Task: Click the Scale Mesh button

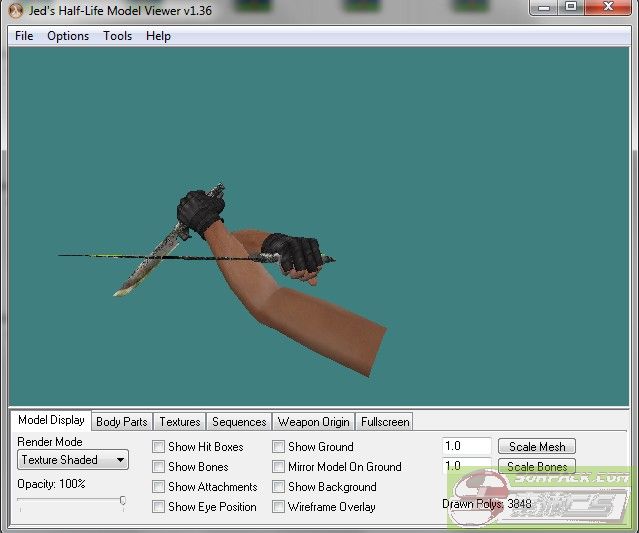Action: pyautogui.click(x=537, y=447)
